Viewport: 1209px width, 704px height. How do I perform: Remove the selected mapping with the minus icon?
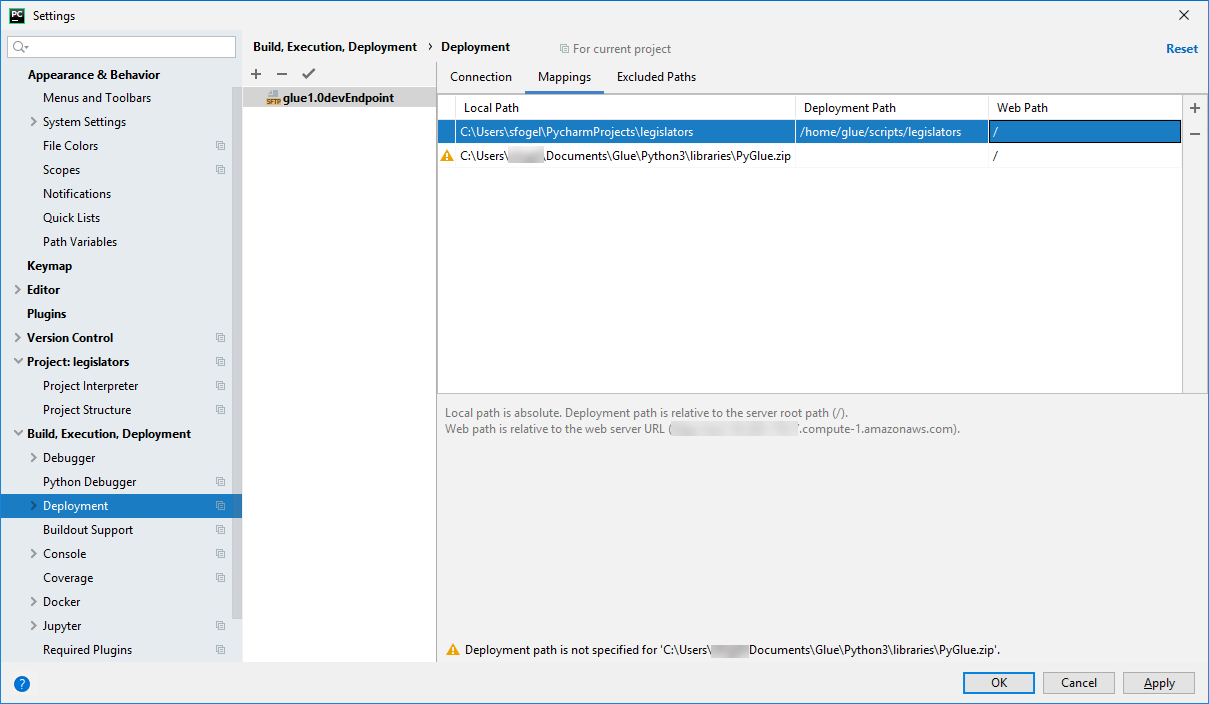1195,132
